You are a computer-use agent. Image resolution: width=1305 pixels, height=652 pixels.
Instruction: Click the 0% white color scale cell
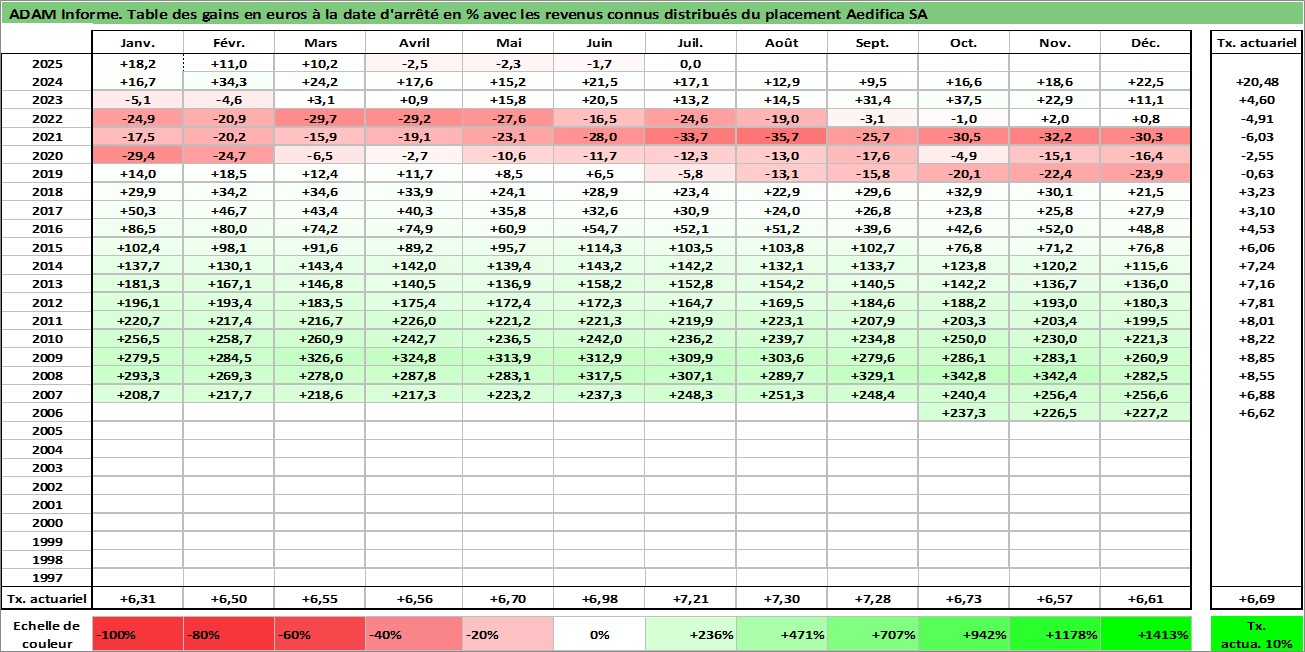coord(598,634)
